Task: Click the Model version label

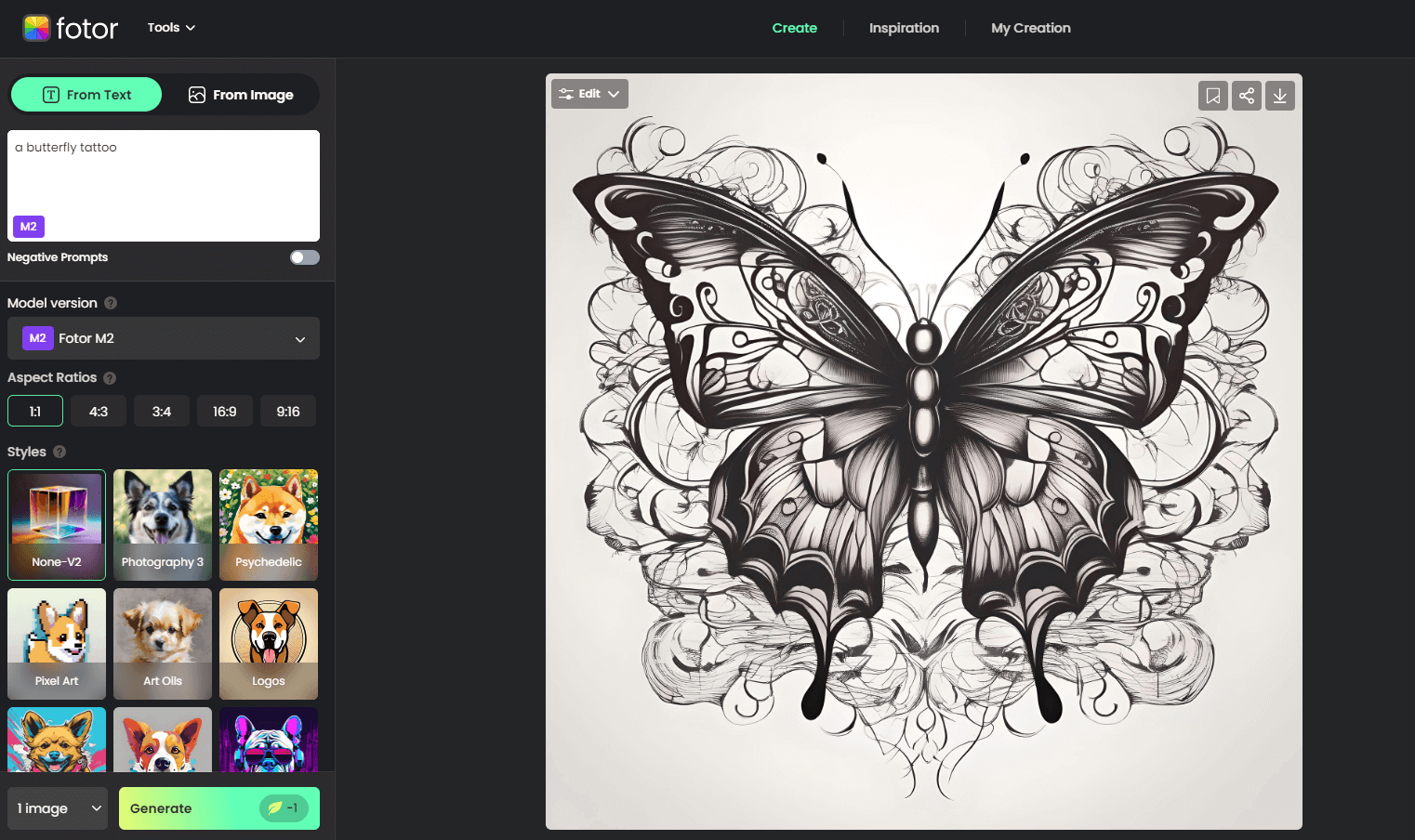Action: (x=52, y=303)
